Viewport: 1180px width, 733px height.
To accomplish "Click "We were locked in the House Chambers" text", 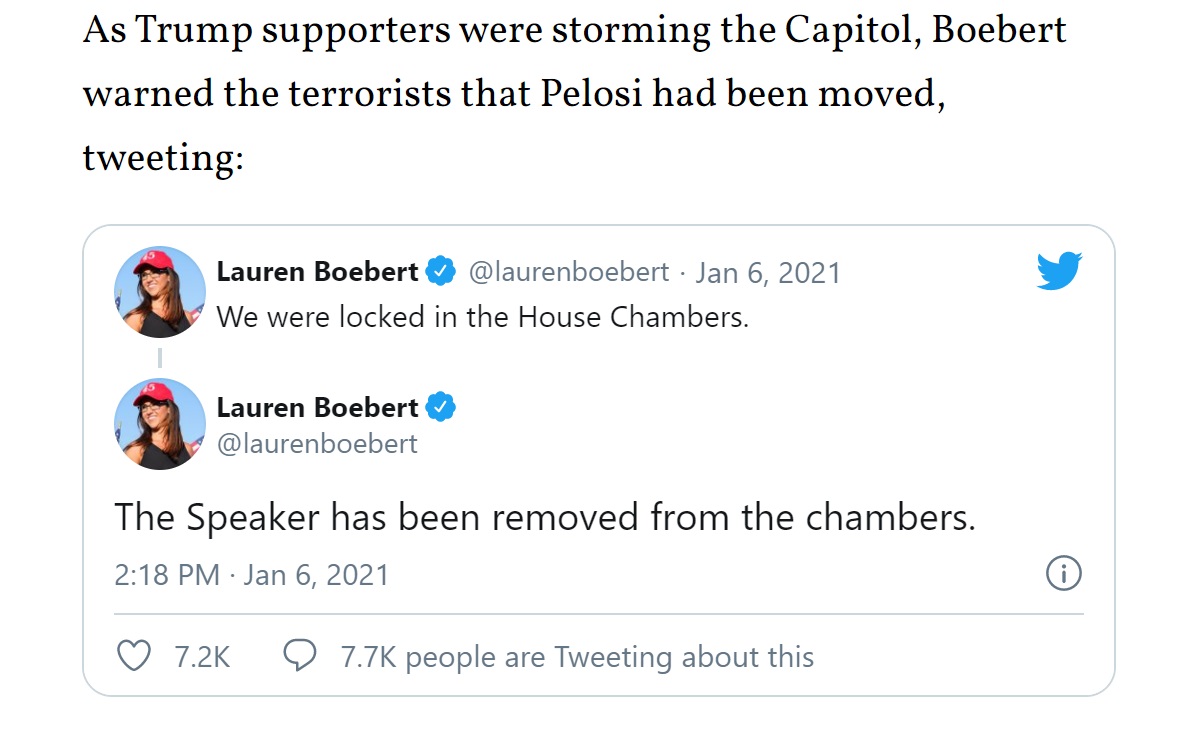I will (482, 317).
